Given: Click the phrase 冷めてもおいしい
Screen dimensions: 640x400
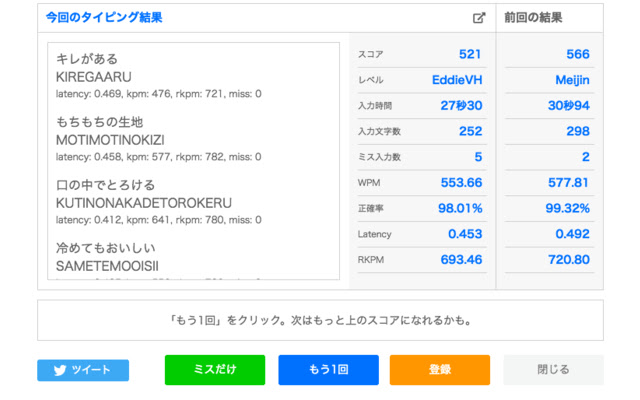Looking at the screenshot, I should tap(106, 248).
